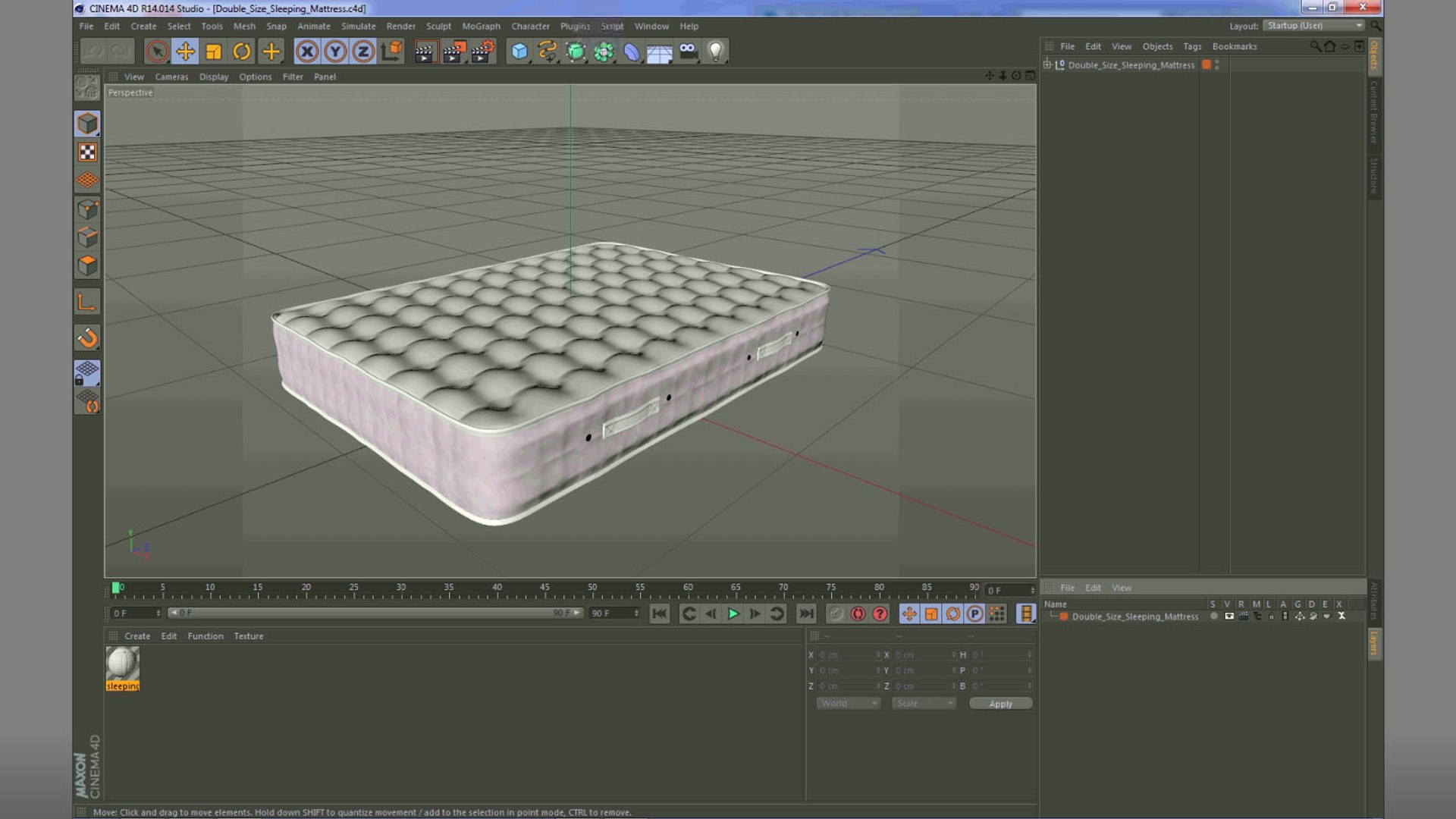The image size is (1456, 819).
Task: Enable Workplane mode
Action: click(x=87, y=180)
